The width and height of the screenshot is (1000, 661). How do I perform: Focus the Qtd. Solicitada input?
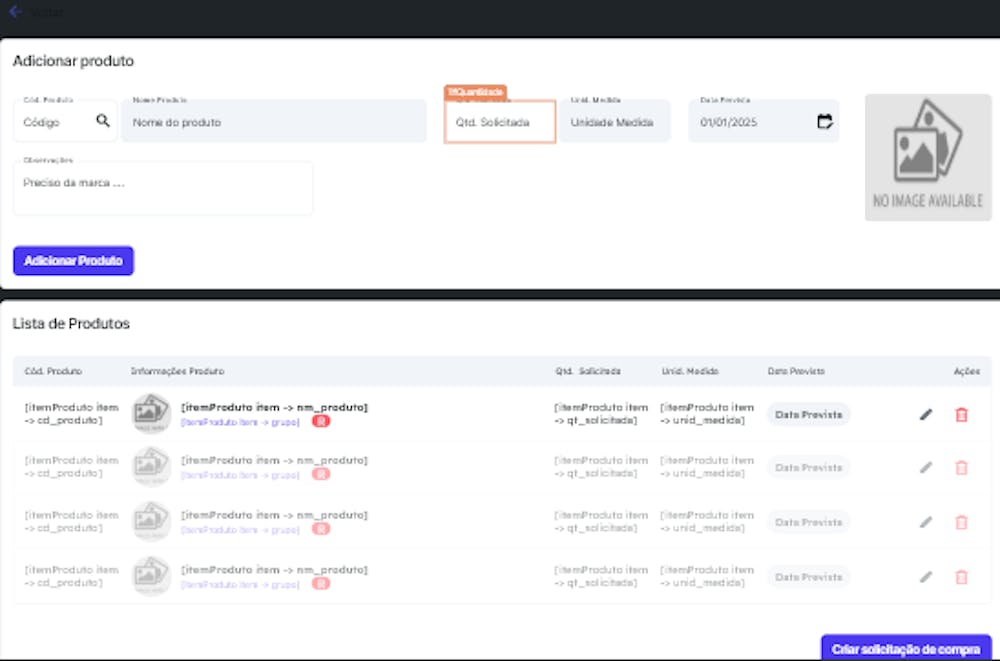(x=500, y=121)
